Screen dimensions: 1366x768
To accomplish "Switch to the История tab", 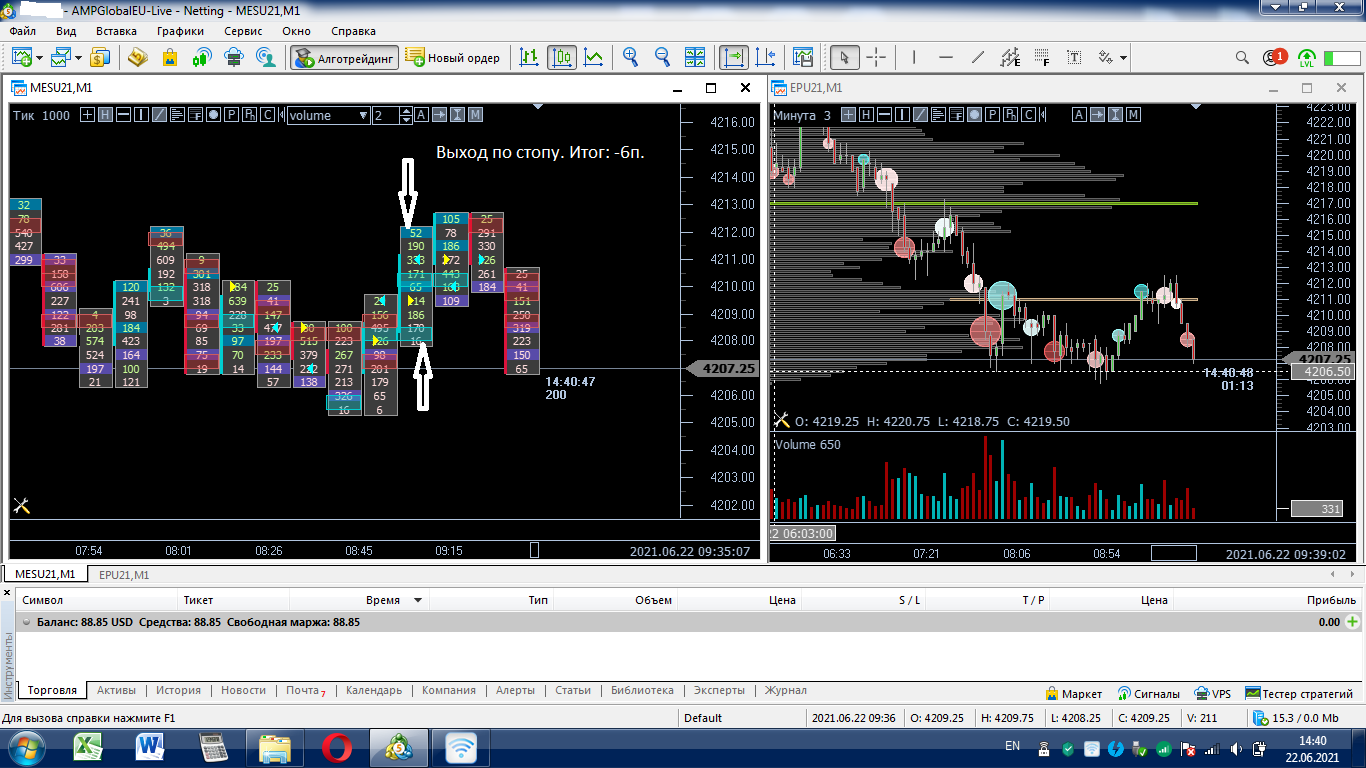I will [178, 690].
